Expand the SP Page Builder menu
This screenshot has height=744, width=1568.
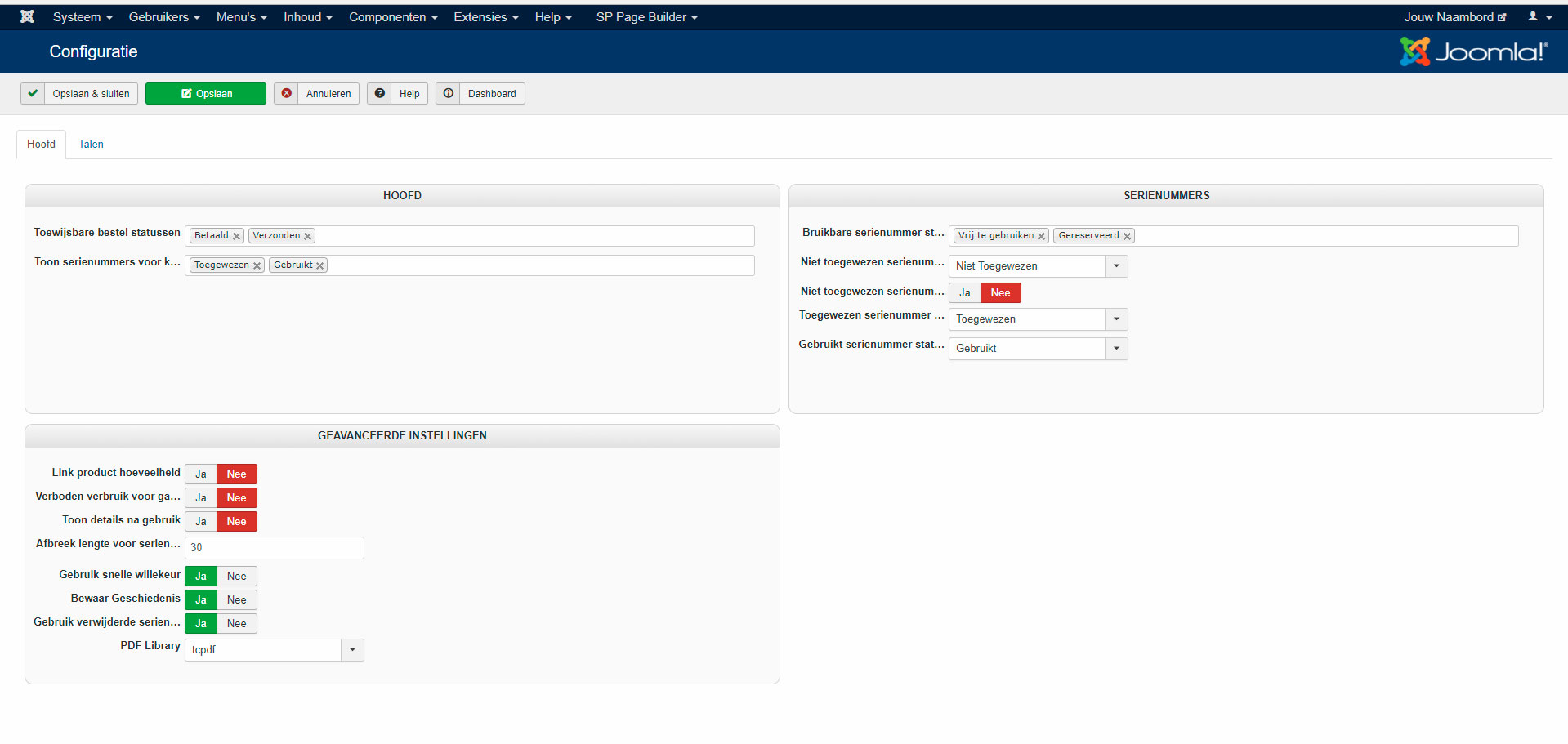click(646, 17)
